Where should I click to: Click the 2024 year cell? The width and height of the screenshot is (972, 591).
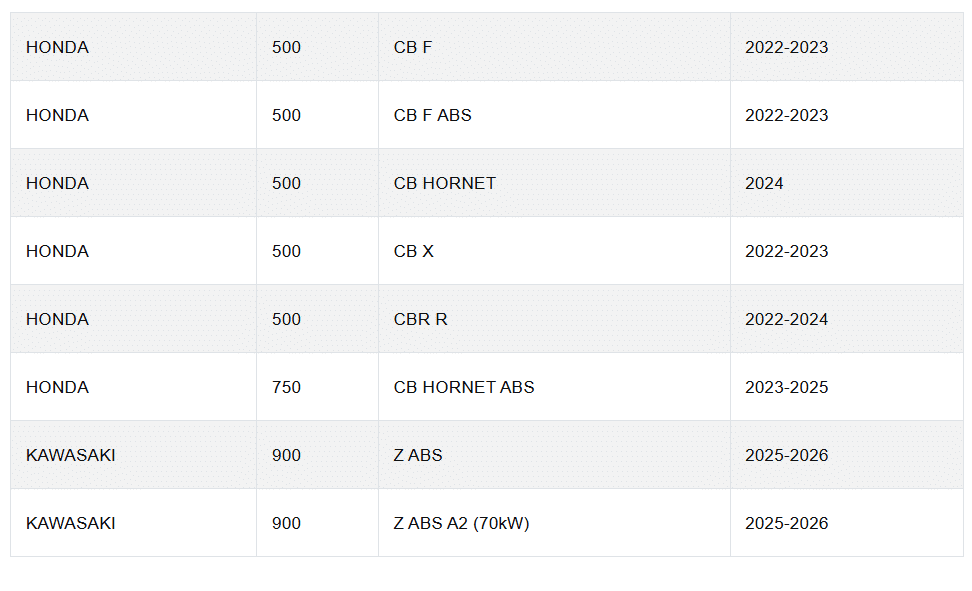point(764,183)
